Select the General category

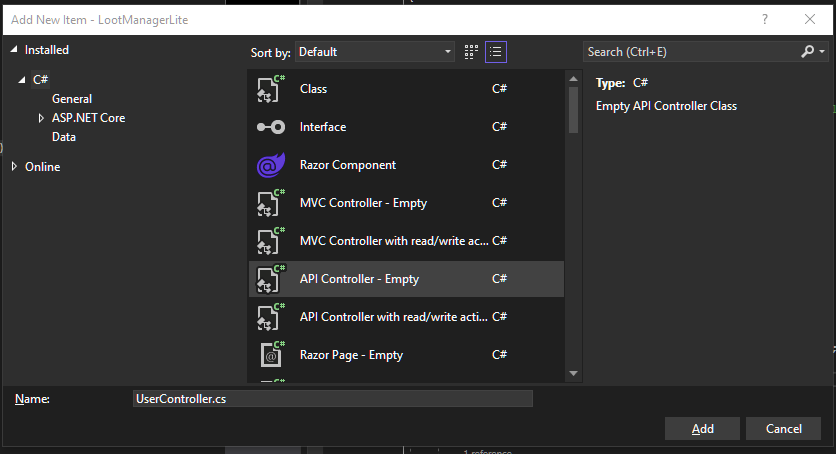(72, 99)
